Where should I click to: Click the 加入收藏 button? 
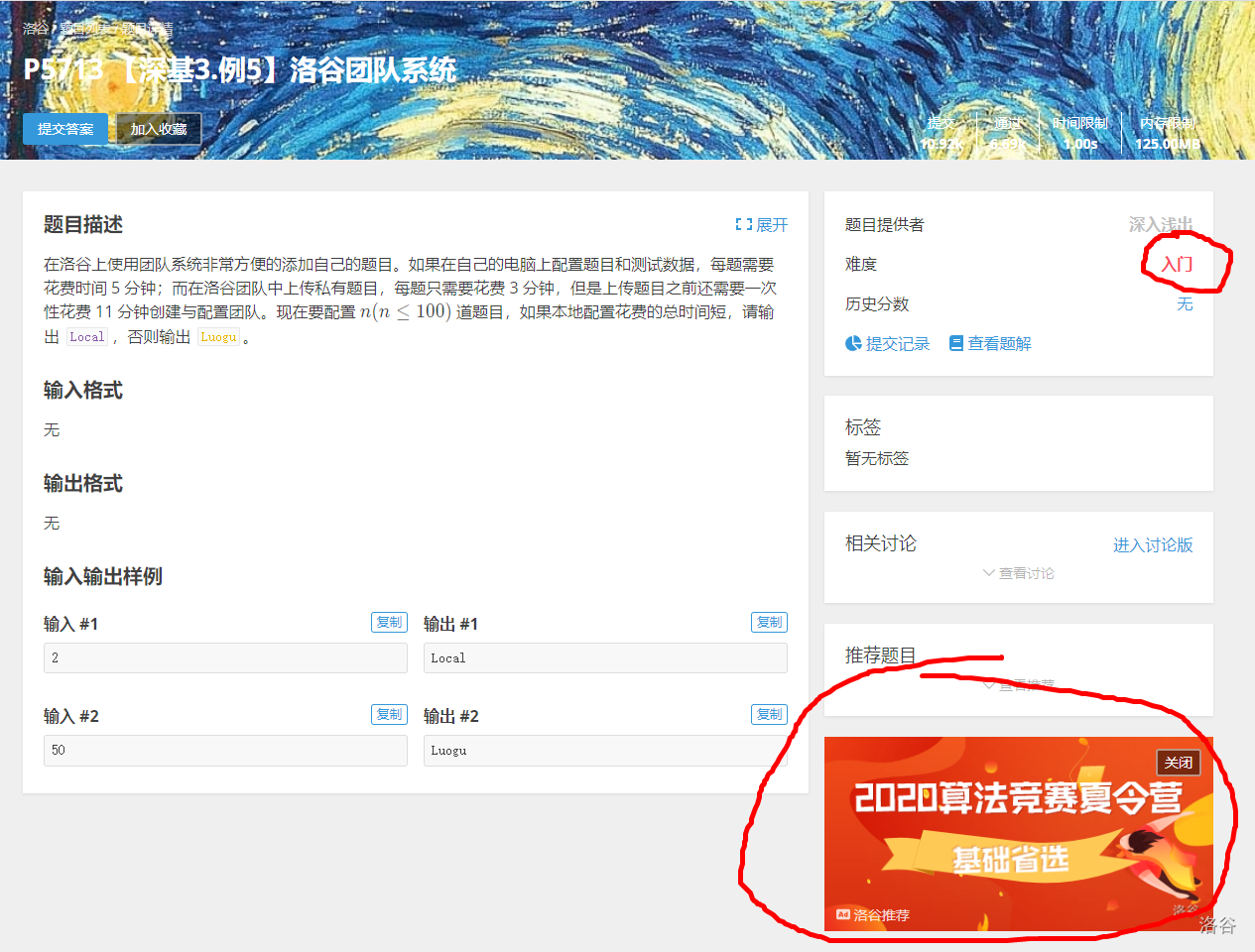click(159, 129)
